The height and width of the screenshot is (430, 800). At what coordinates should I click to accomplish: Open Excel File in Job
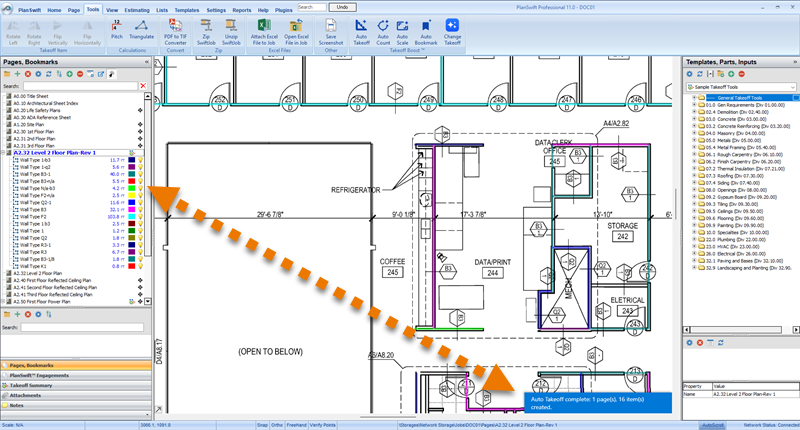(x=296, y=33)
